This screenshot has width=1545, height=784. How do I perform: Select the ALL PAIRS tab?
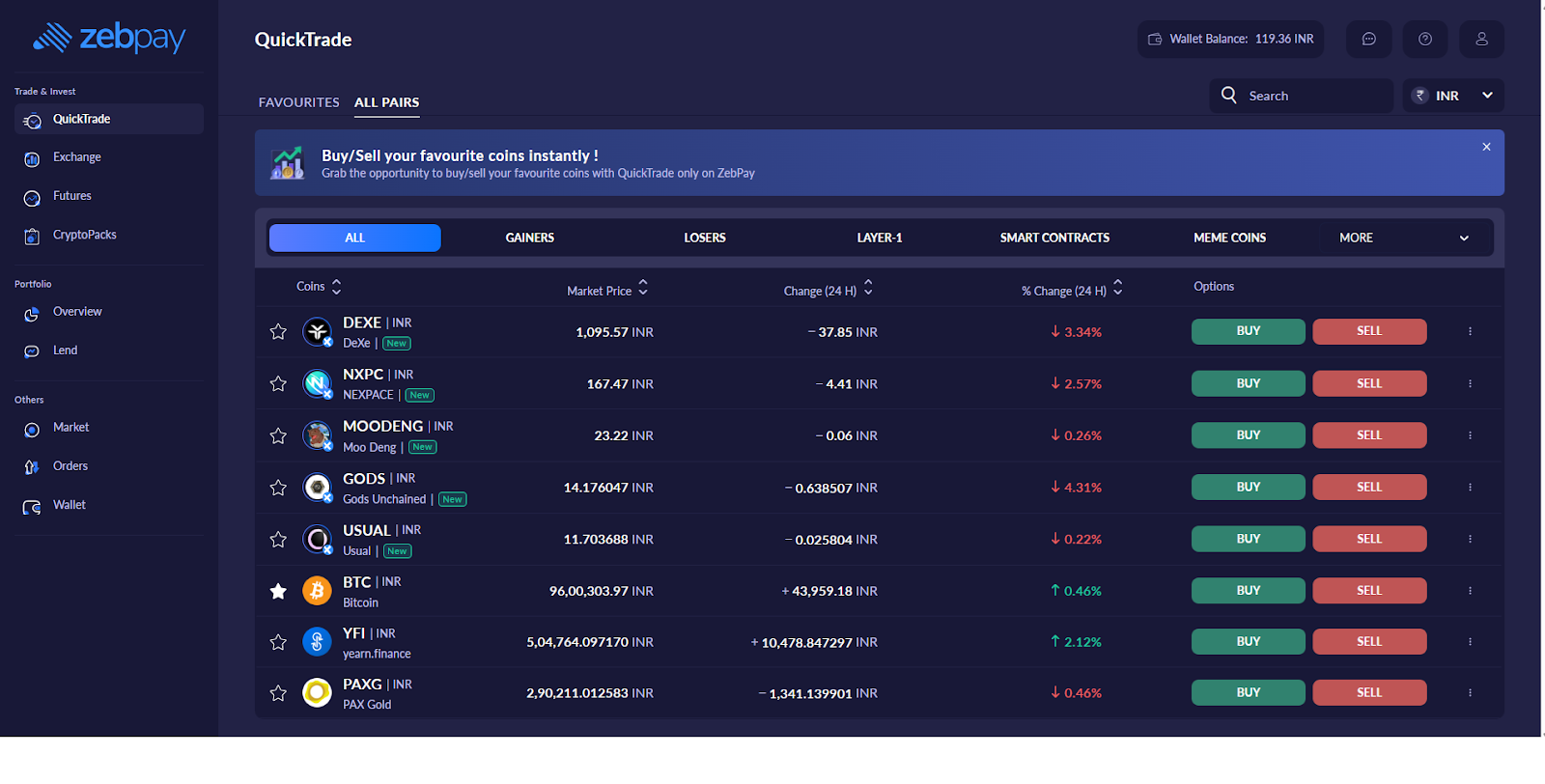pyautogui.click(x=386, y=102)
